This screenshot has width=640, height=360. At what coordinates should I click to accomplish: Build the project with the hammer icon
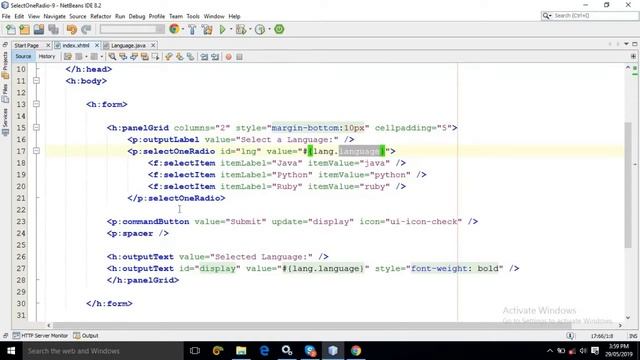(x=192, y=29)
